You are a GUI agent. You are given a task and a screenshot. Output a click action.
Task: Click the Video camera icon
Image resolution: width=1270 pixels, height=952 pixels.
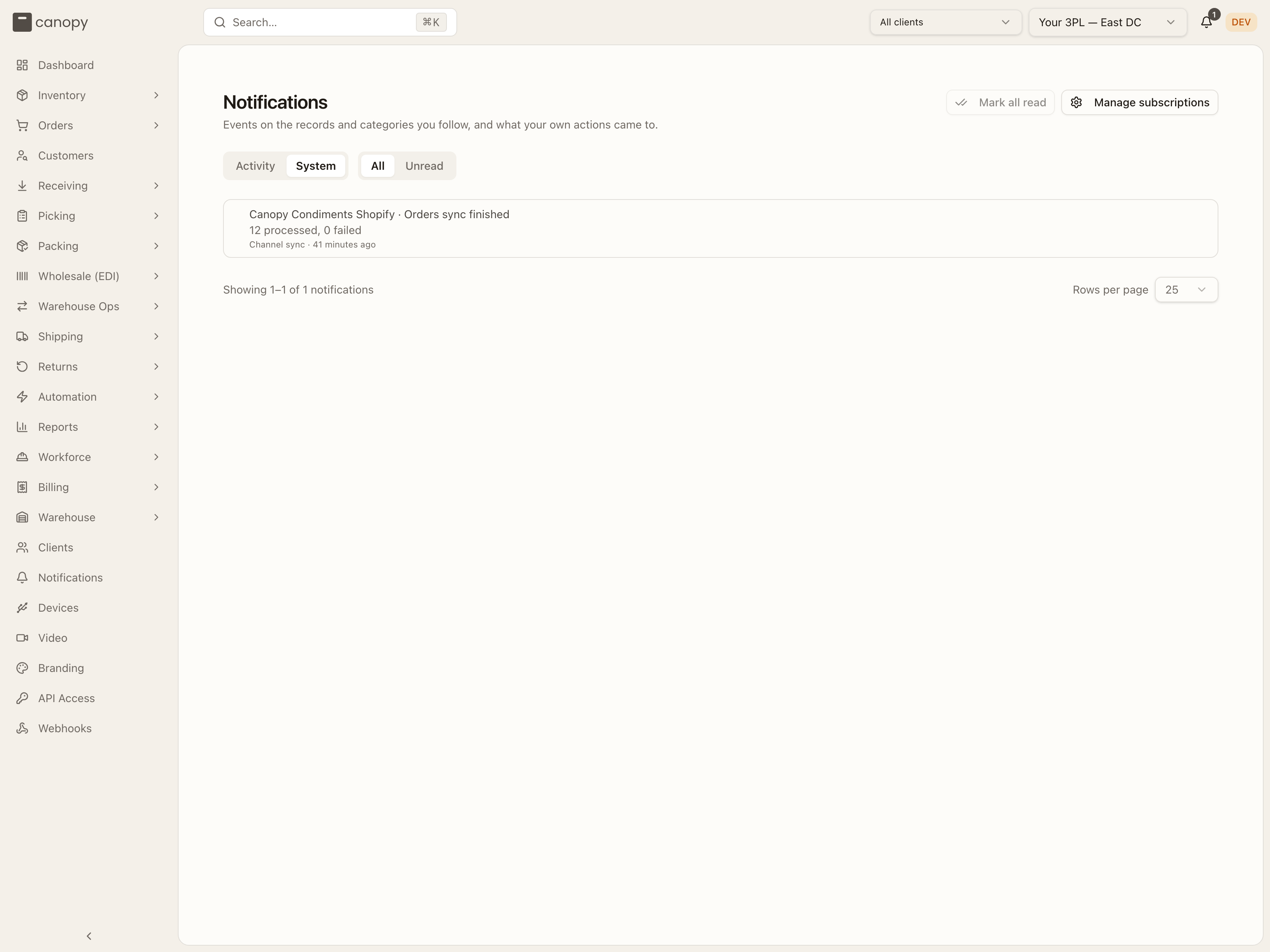click(22, 638)
